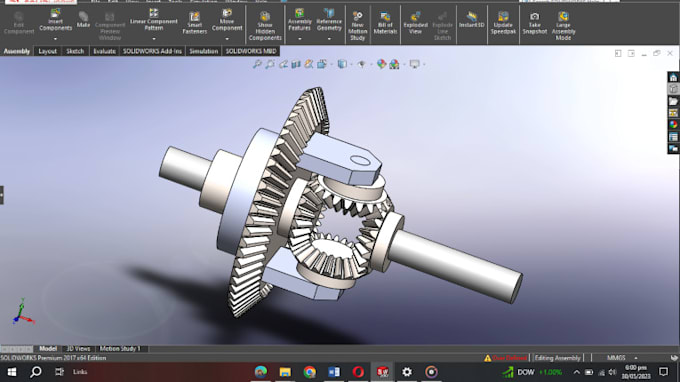Click the Instant3D tool

tap(471, 20)
